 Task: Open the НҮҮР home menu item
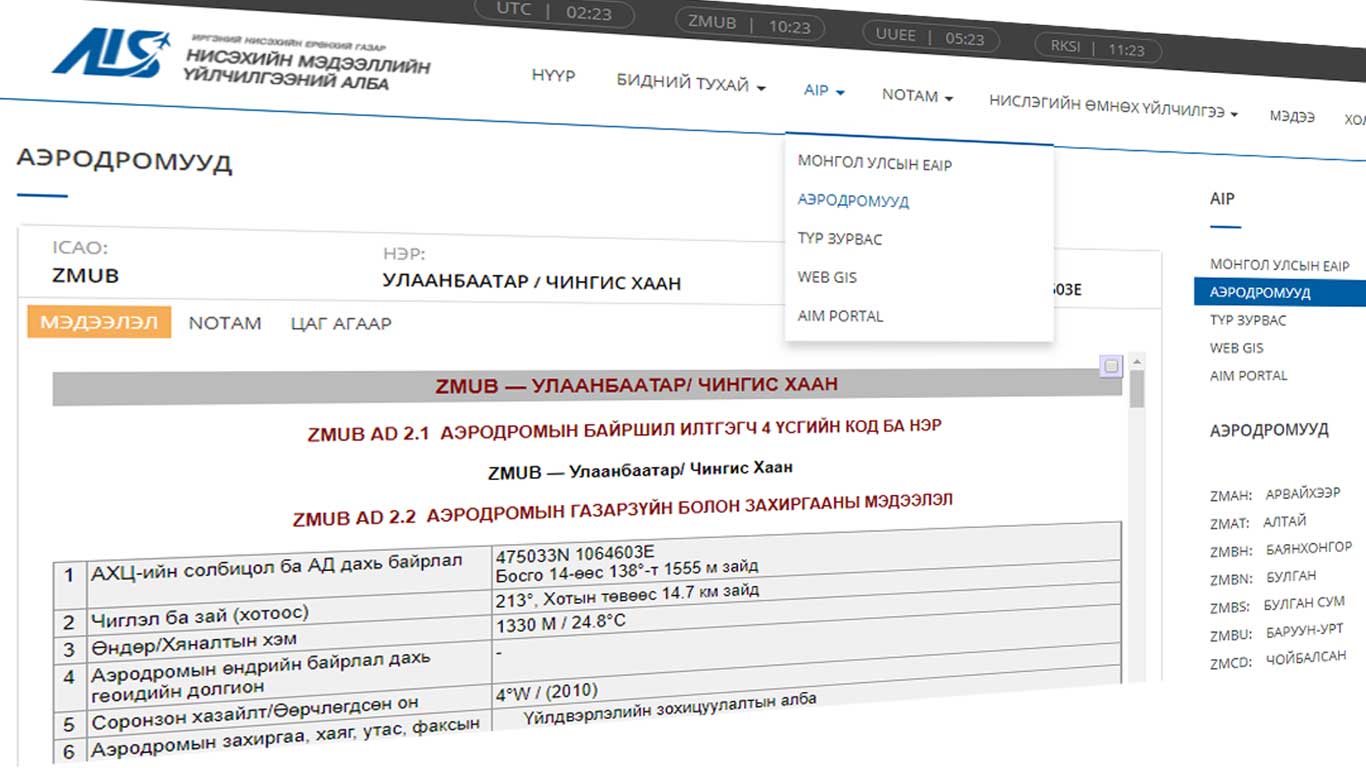tap(553, 76)
